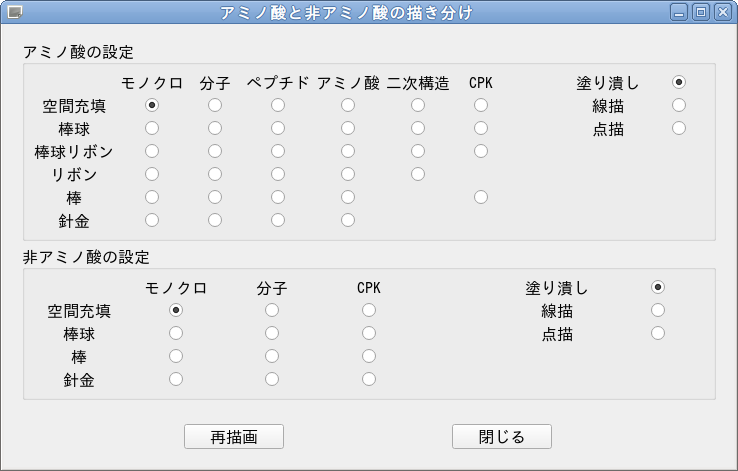Image resolution: width=738 pixels, height=471 pixels.
Task: Select 非アミノ酸 空間充填 分子 radio button
Action: (x=272, y=310)
